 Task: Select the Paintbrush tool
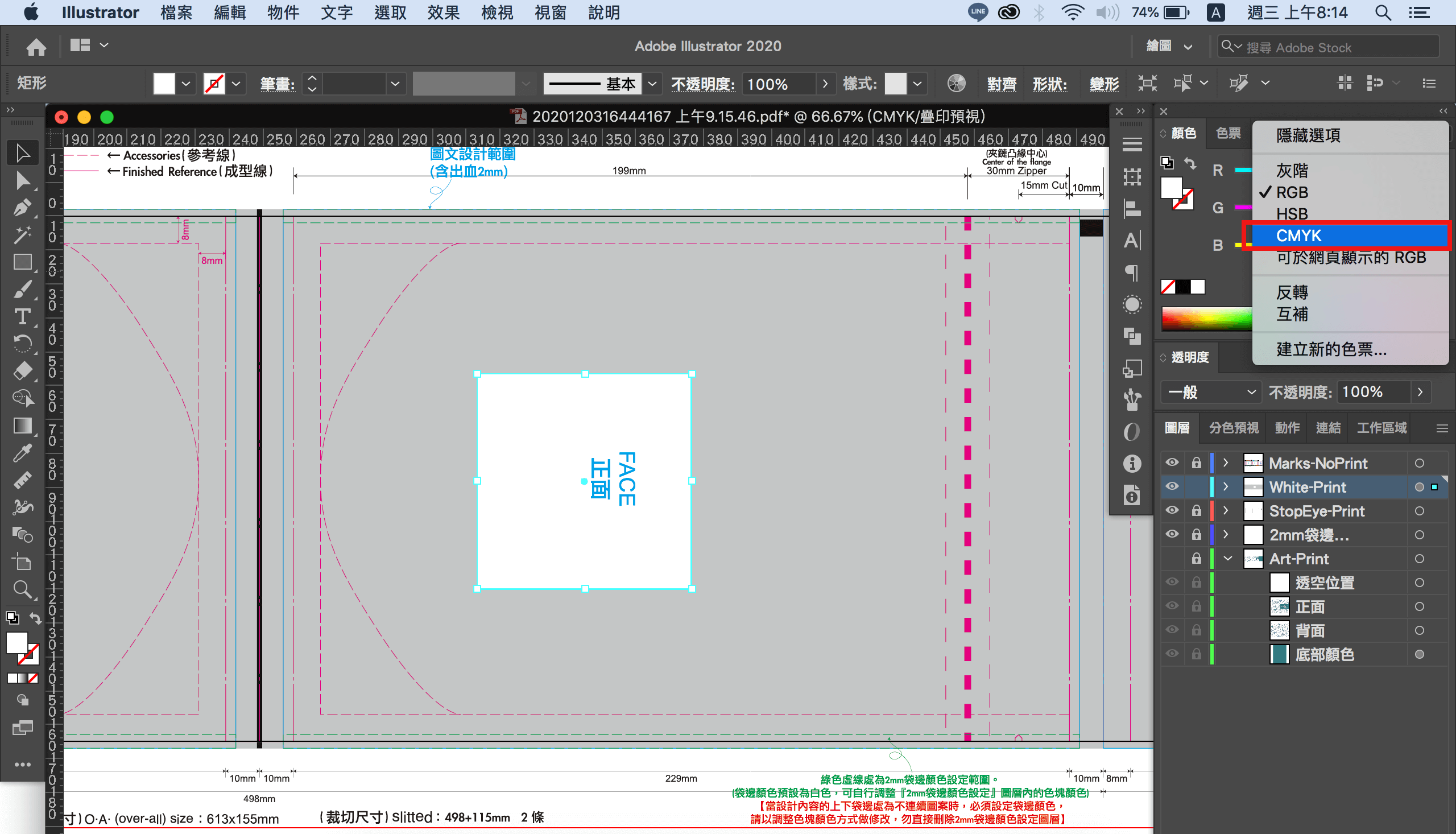pos(22,289)
